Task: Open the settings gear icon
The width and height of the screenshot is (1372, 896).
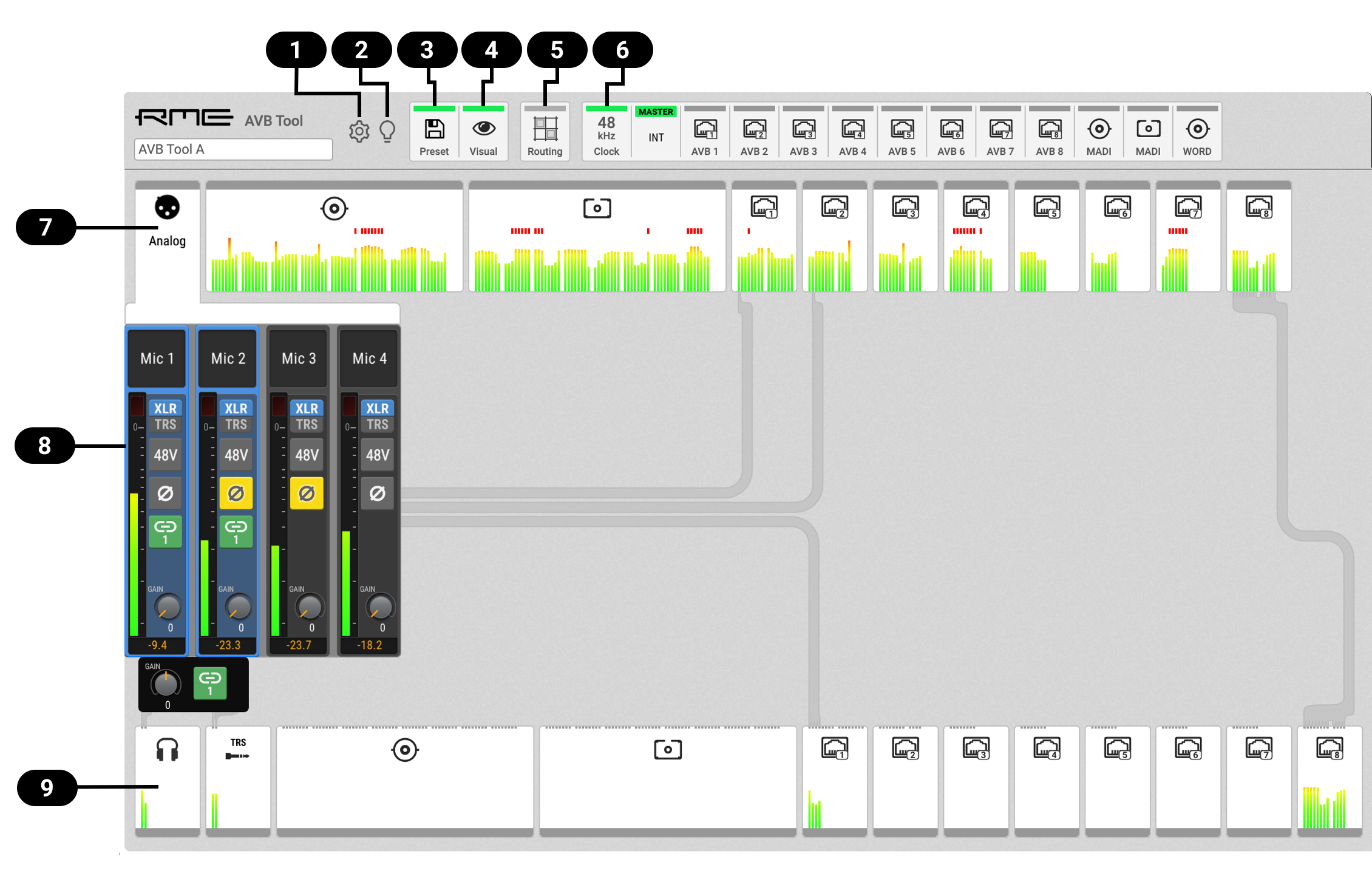Action: (x=359, y=131)
